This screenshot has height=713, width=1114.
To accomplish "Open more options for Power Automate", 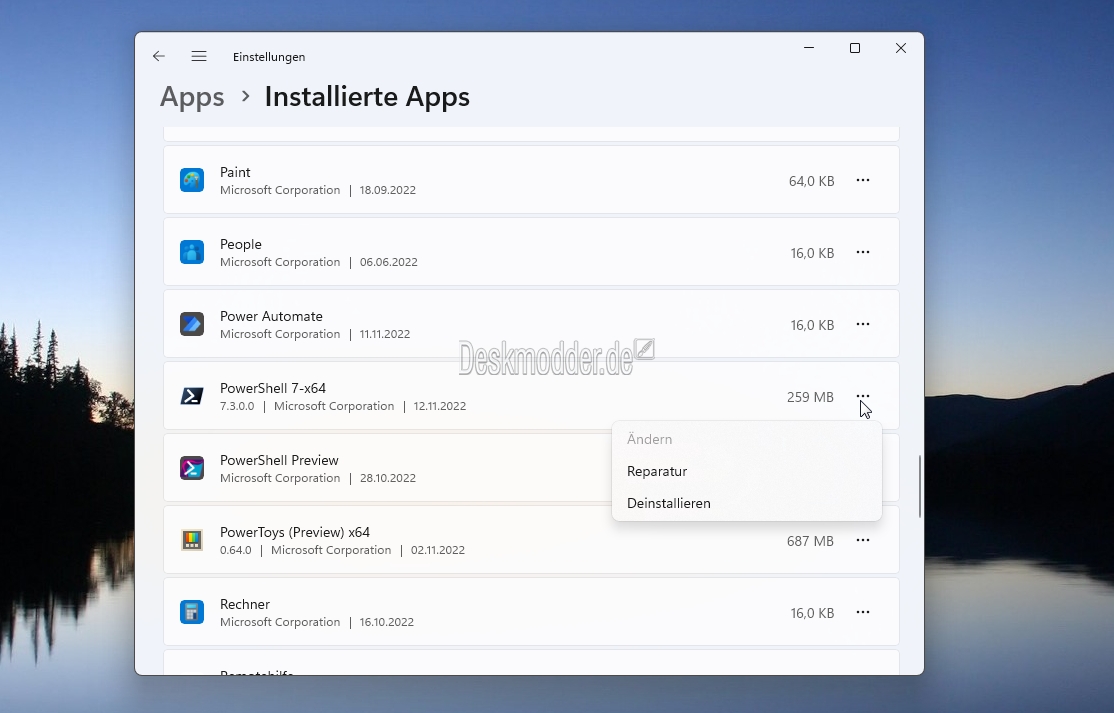I will (x=862, y=325).
